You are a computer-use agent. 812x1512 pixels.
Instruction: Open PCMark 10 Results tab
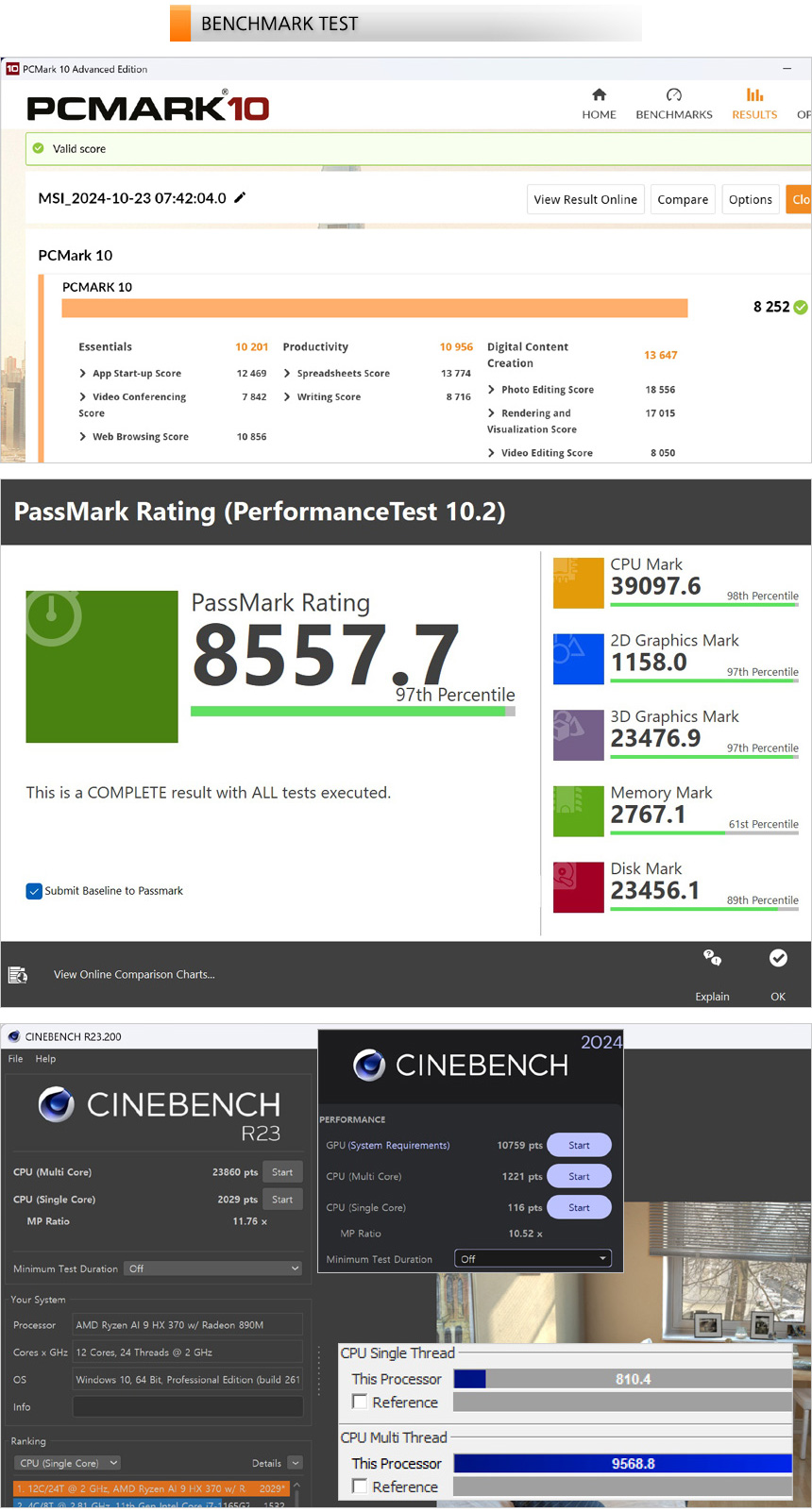[754, 105]
